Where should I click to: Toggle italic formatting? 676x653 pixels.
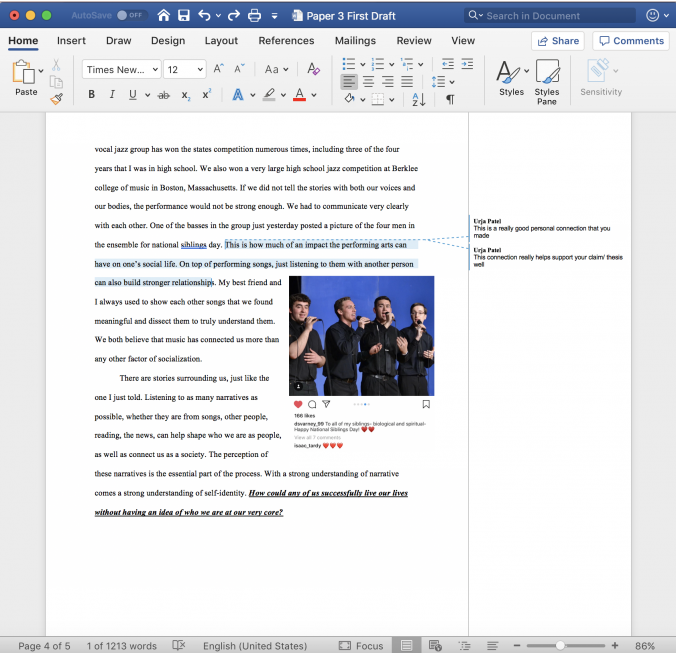pos(112,94)
